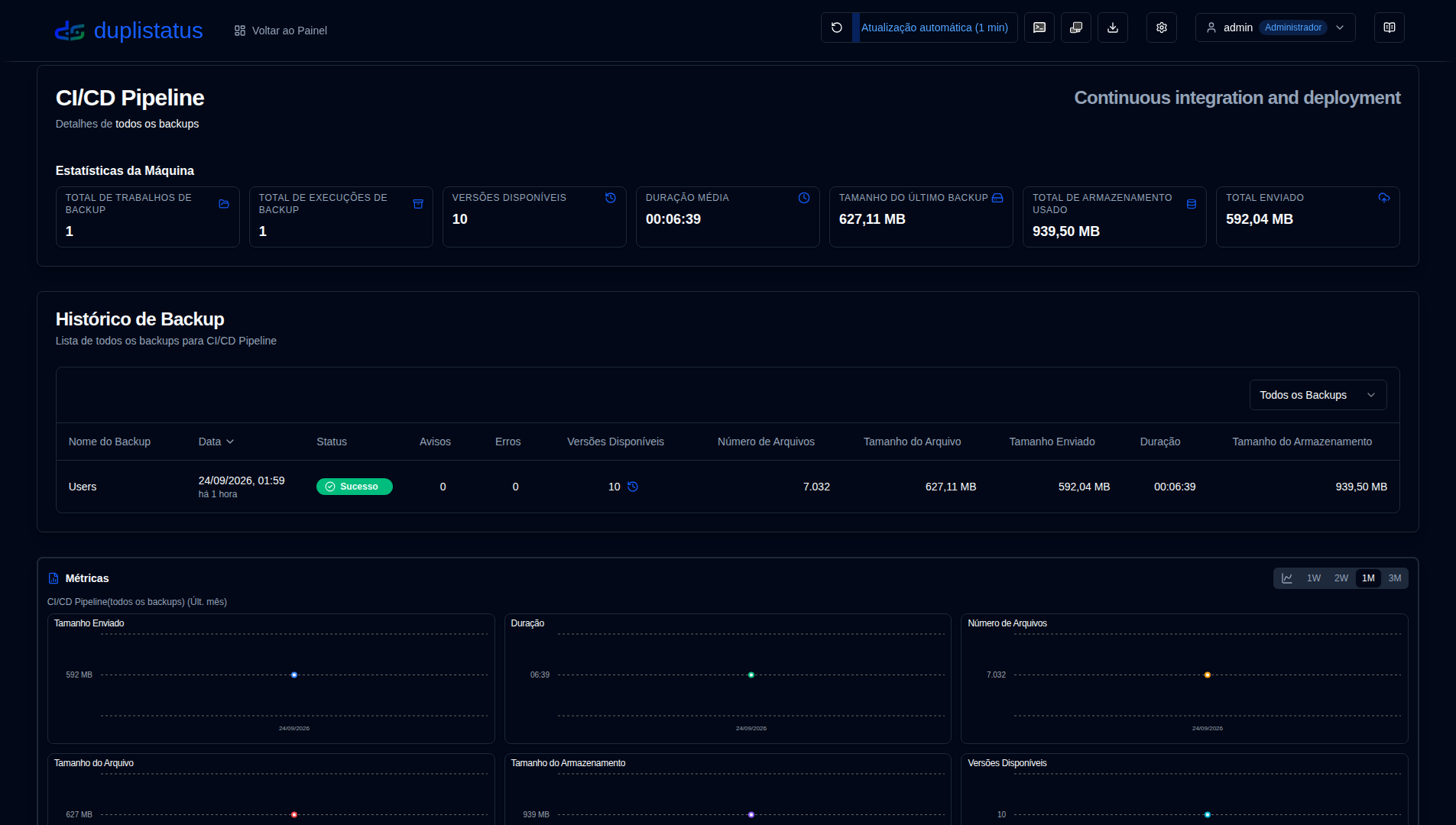Viewport: 1456px width, 825px height.
Task: Click the duplistatus logo icon
Action: tap(70, 31)
